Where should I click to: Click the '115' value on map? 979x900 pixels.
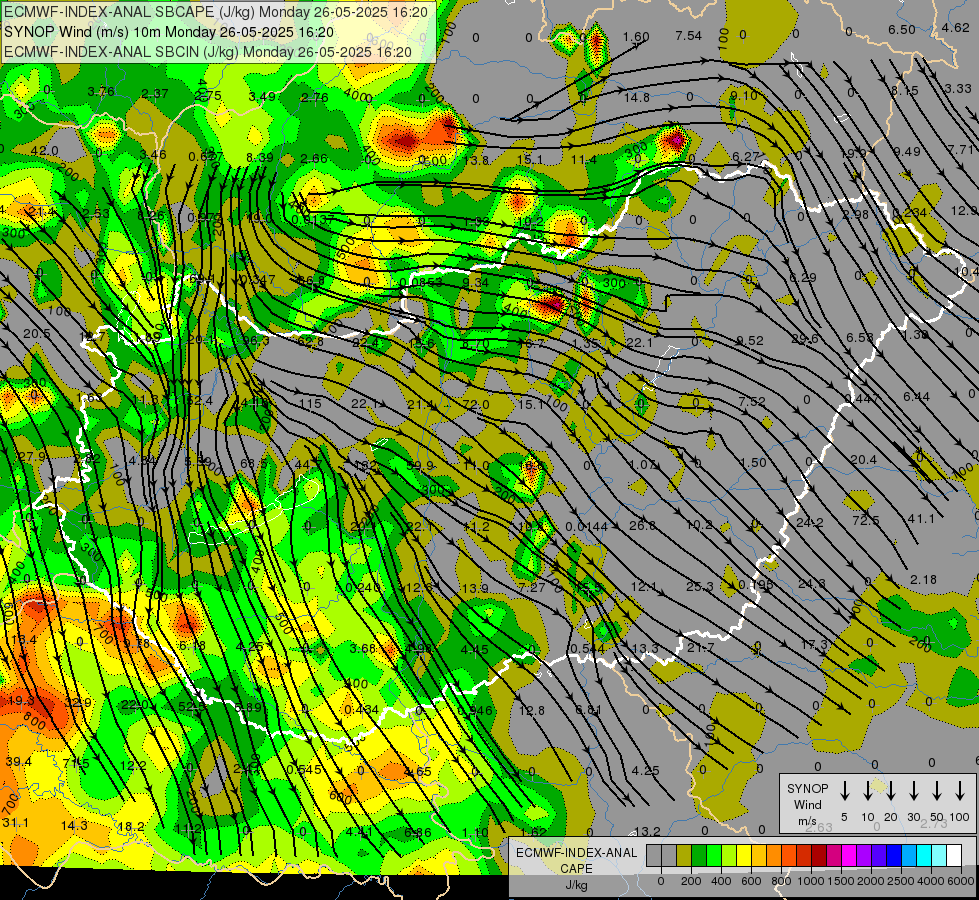310,403
